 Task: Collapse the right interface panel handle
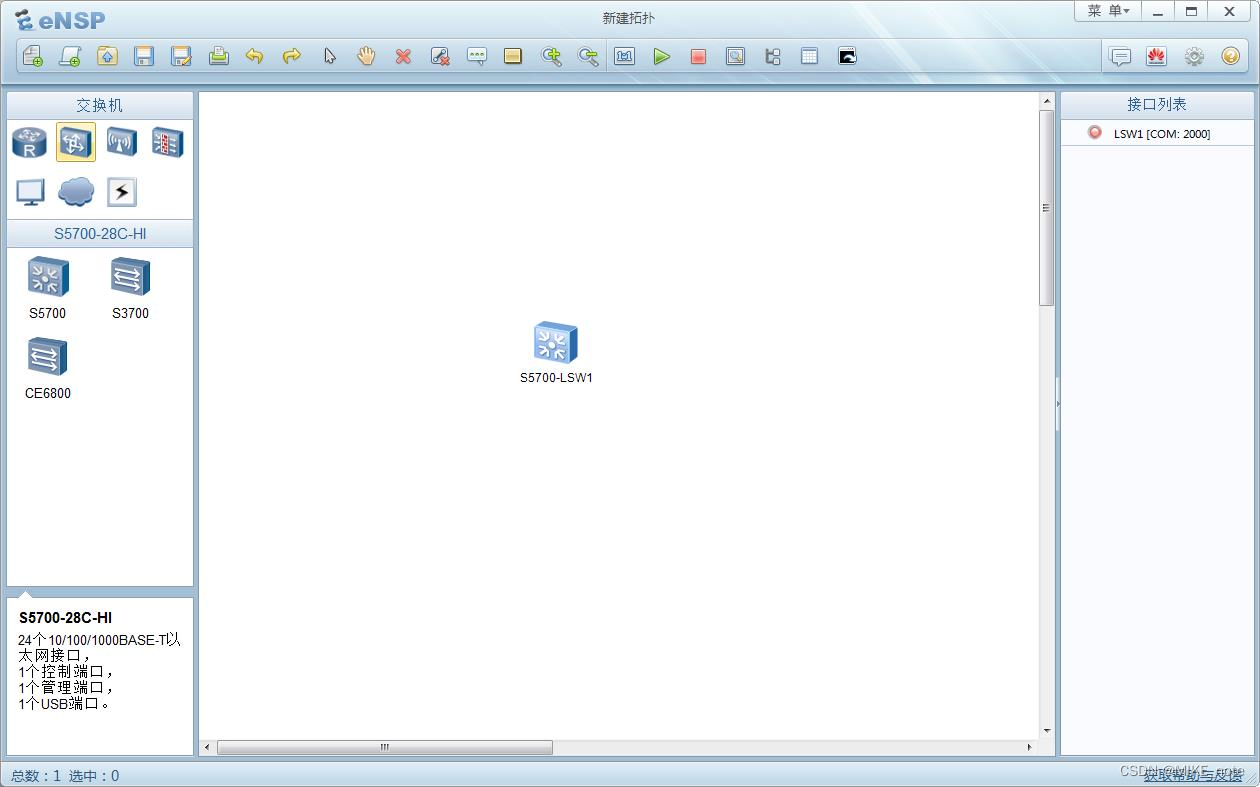pyautogui.click(x=1057, y=402)
